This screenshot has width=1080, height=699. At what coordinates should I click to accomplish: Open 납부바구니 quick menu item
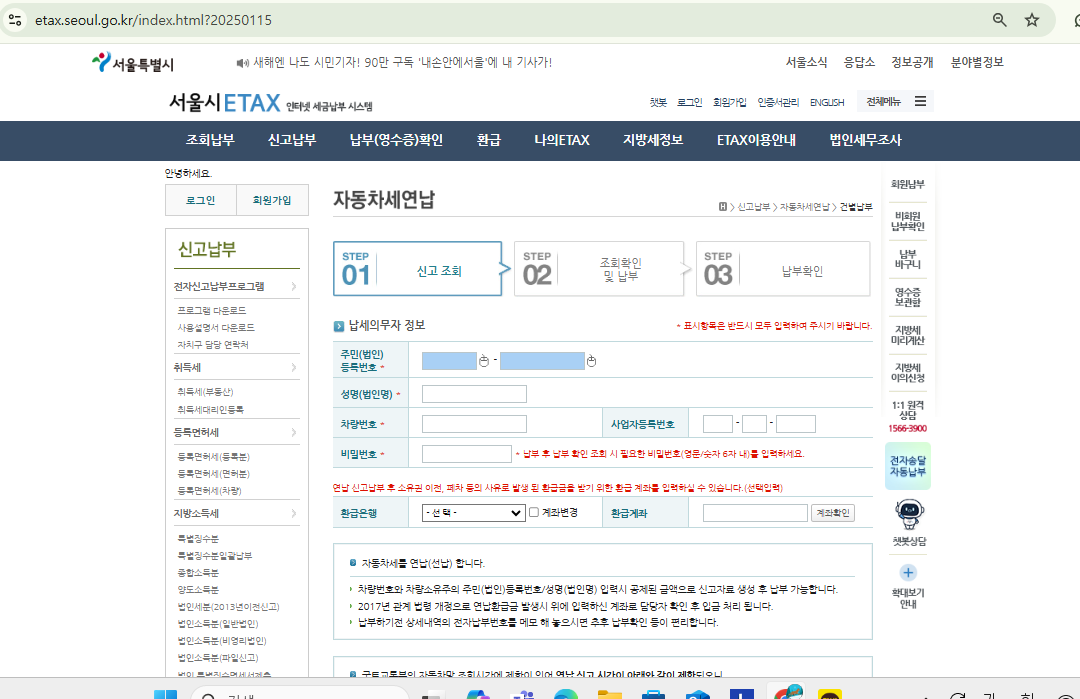pyautogui.click(x=908, y=259)
